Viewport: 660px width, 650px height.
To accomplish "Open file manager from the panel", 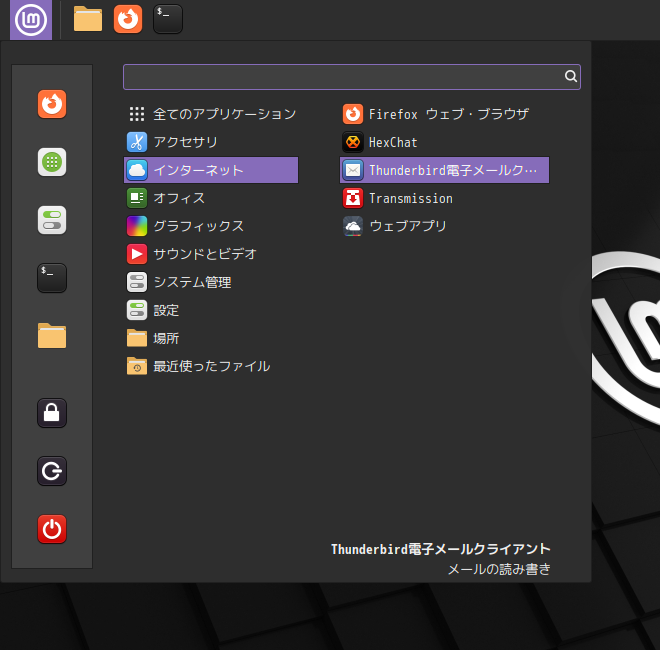I will click(88, 19).
